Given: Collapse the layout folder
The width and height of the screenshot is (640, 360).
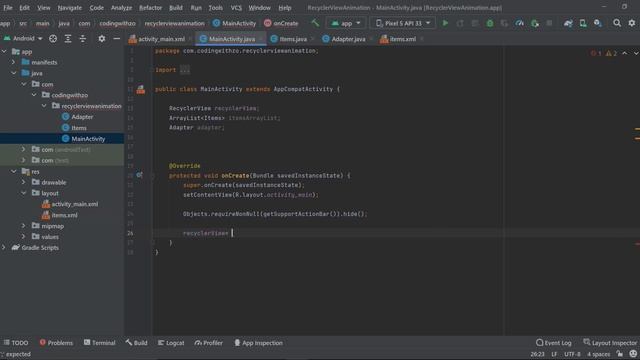Looking at the screenshot, I should coord(23,193).
